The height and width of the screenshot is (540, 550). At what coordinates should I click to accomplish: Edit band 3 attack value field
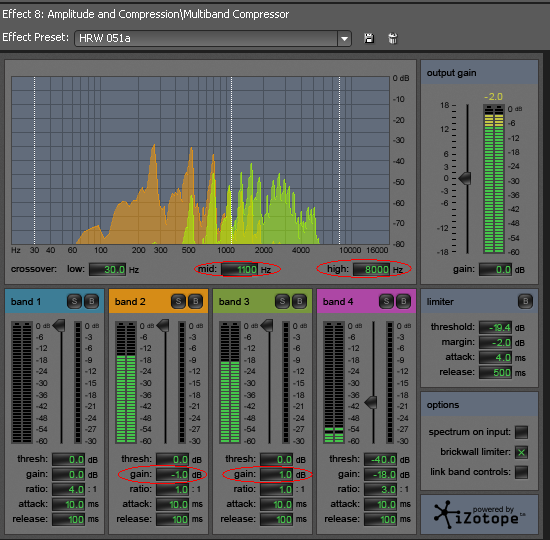tap(276, 504)
